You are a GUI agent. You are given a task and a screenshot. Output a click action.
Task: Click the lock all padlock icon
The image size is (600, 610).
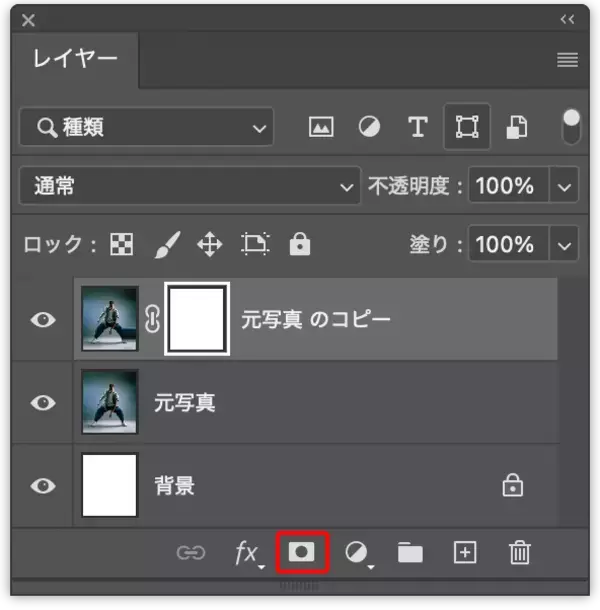click(x=300, y=244)
